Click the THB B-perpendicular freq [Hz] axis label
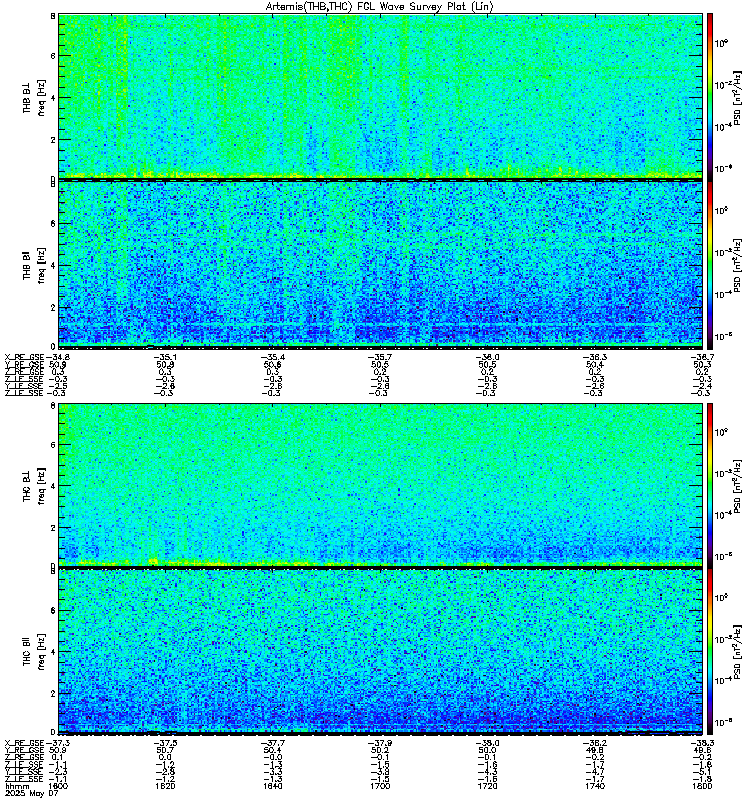750x800 pixels. pyautogui.click(x=41, y=97)
